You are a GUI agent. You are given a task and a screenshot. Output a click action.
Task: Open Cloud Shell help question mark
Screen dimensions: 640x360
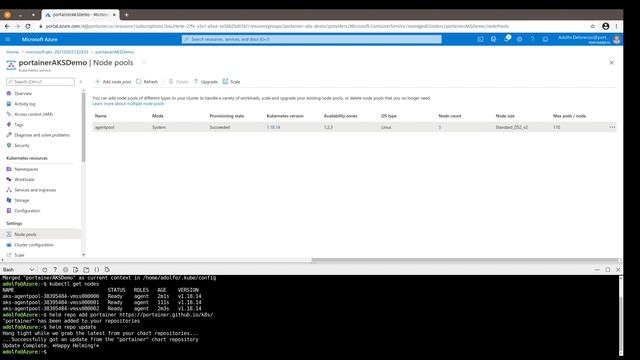pos(55,269)
